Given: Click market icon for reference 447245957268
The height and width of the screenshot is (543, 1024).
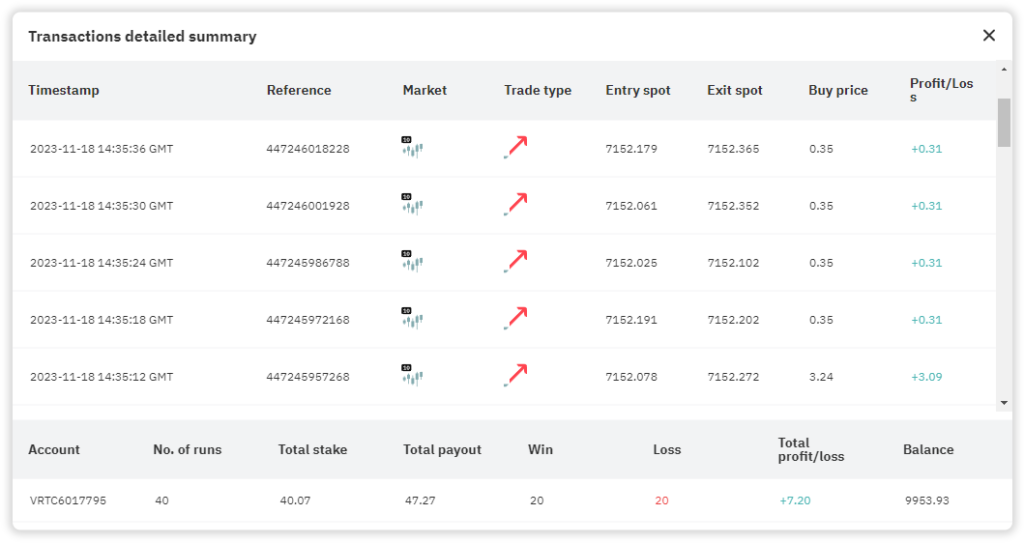Looking at the screenshot, I should (x=411, y=376).
